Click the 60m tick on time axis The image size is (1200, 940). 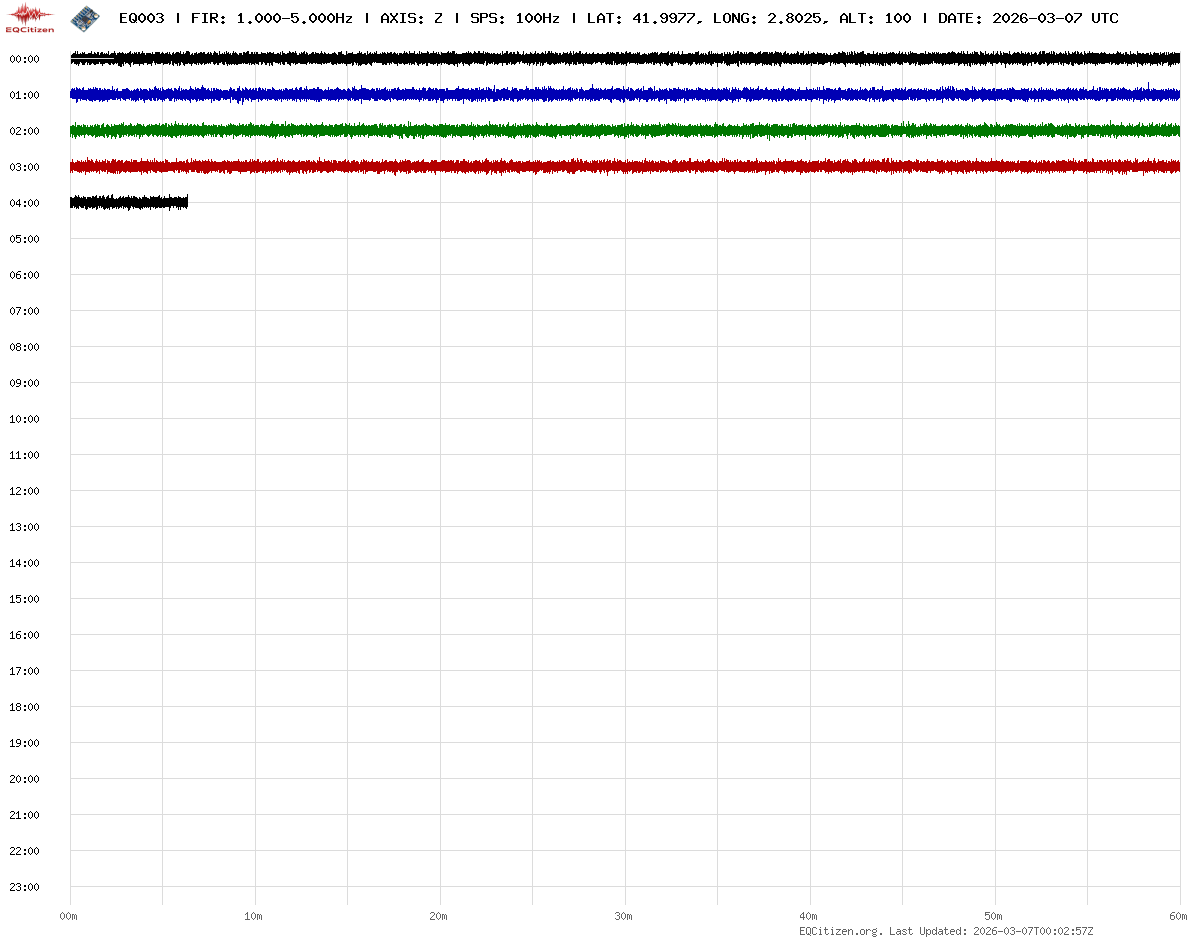(1179, 916)
